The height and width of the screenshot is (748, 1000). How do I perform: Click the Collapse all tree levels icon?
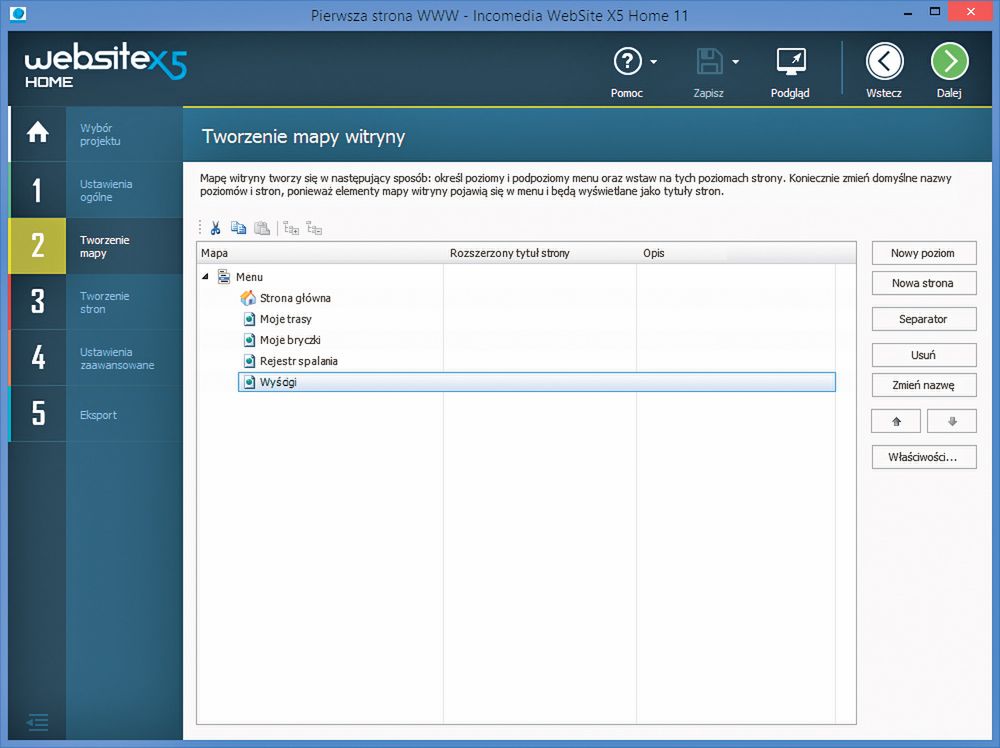(x=314, y=228)
